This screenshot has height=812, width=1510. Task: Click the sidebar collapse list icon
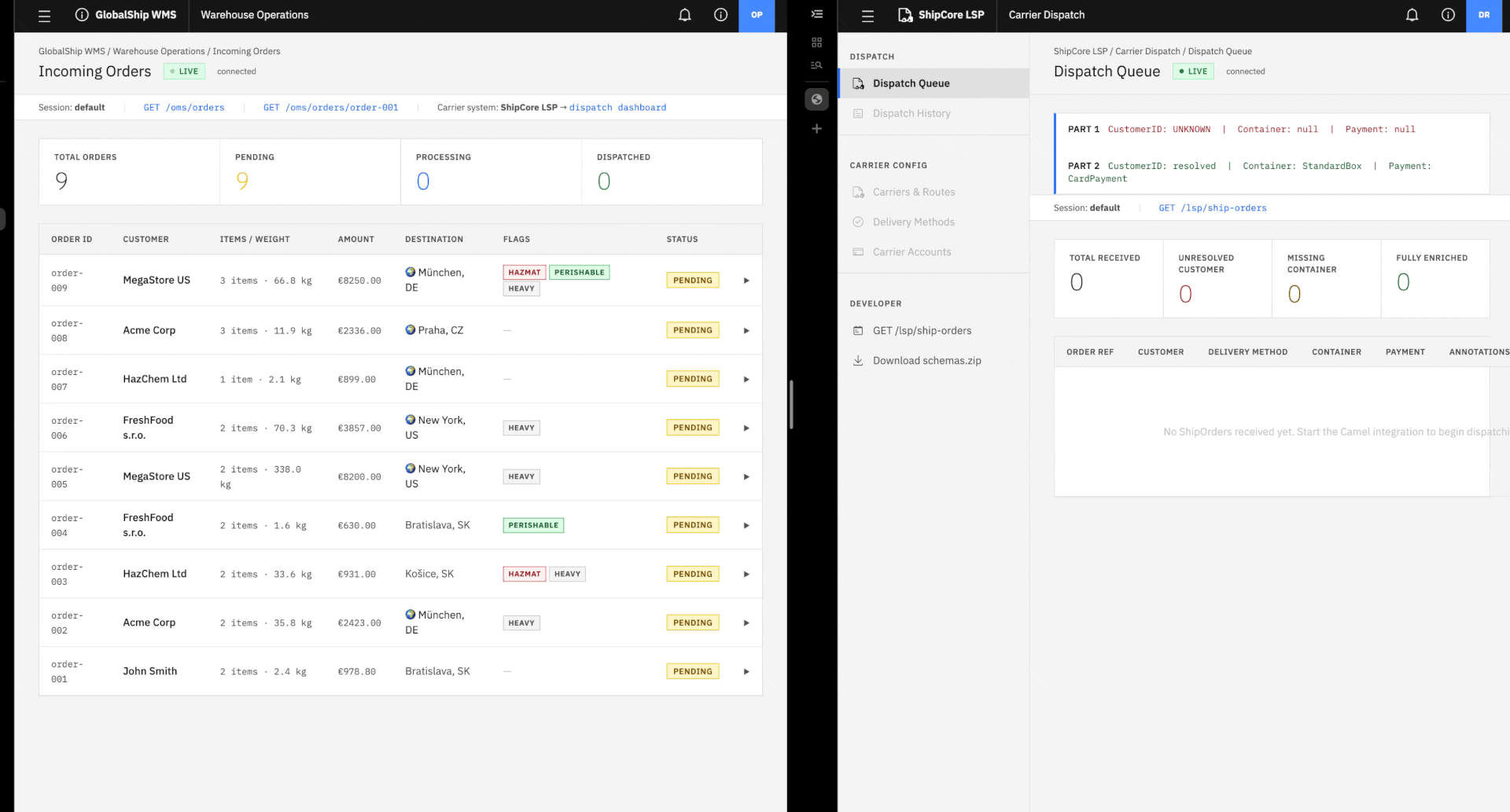click(816, 14)
